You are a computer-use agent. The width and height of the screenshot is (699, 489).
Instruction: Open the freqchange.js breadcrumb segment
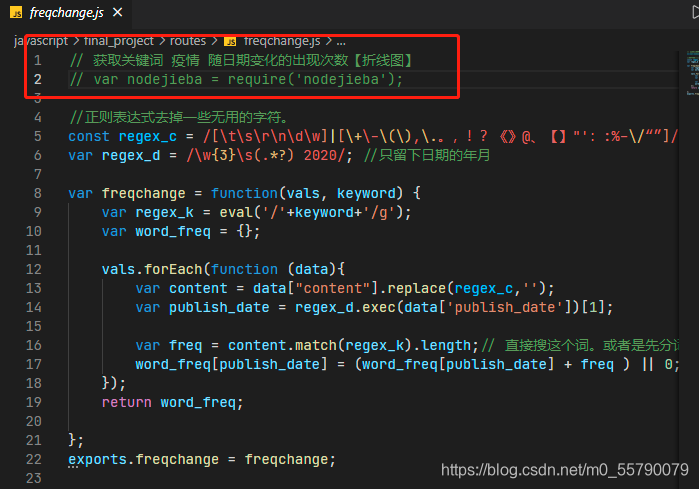[282, 41]
